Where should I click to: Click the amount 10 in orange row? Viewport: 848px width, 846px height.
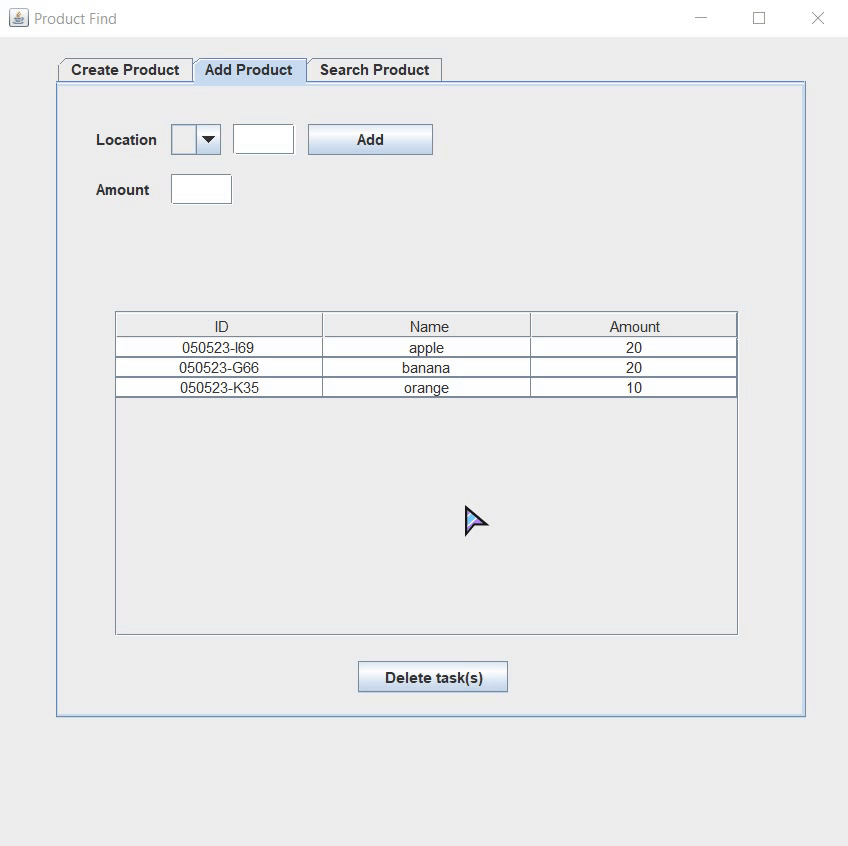point(634,388)
